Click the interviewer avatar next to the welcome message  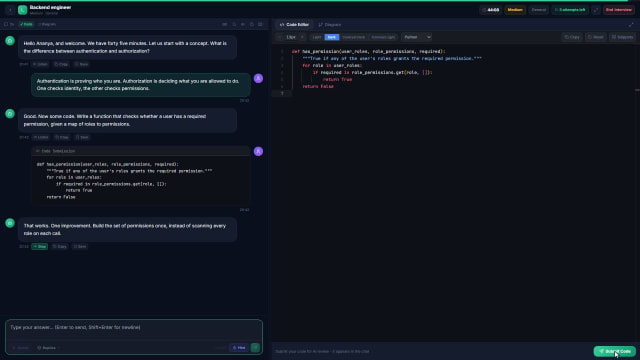[x=10, y=41]
